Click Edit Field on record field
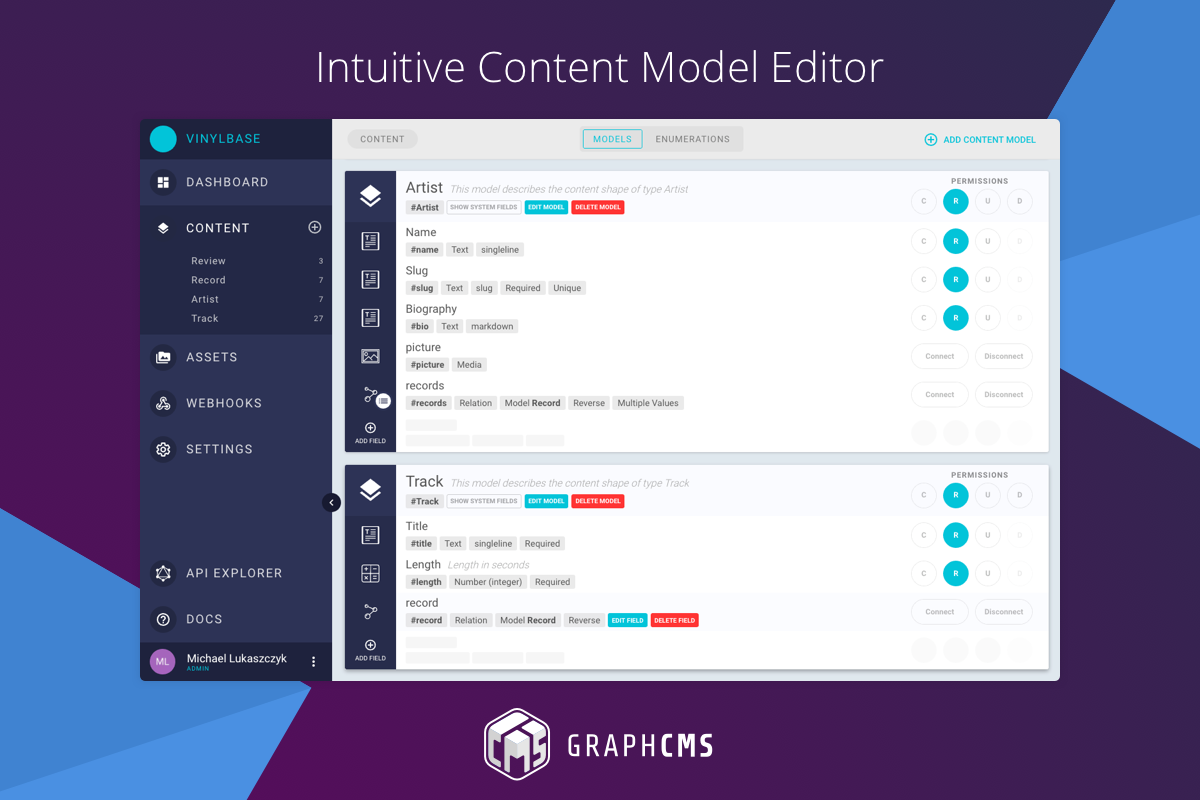The width and height of the screenshot is (1200, 800). point(627,620)
